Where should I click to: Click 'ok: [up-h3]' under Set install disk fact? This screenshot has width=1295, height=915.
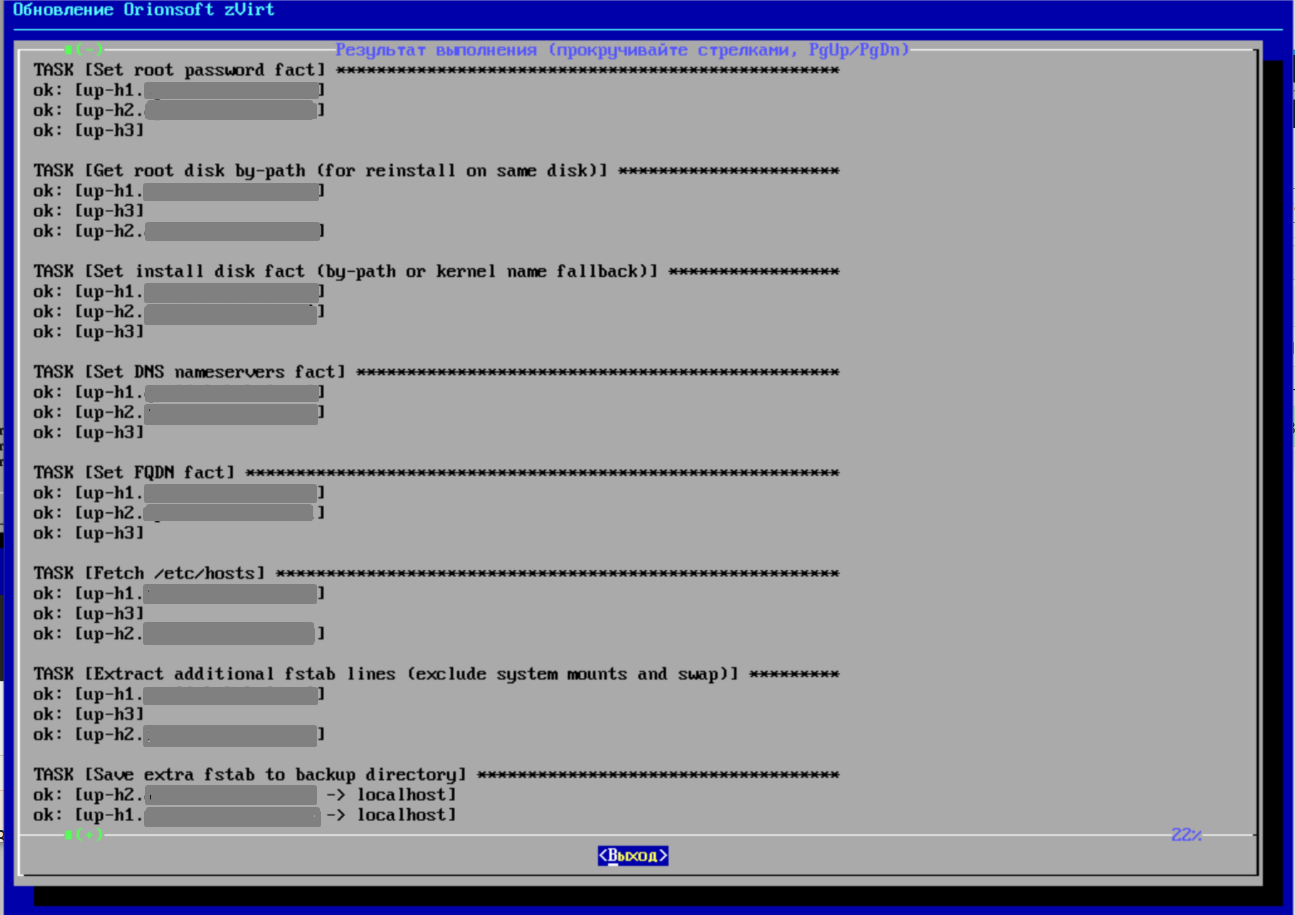click(x=89, y=332)
